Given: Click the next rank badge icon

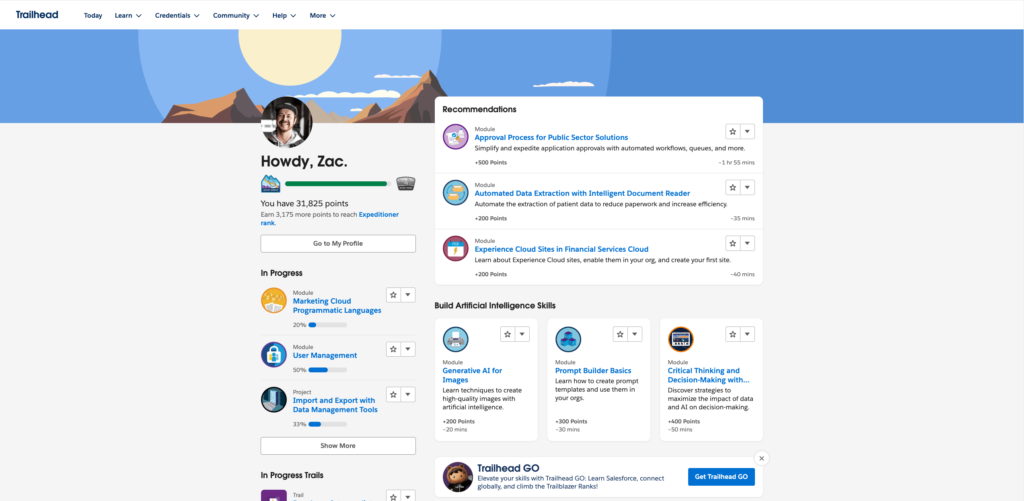Looking at the screenshot, I should 406,184.
